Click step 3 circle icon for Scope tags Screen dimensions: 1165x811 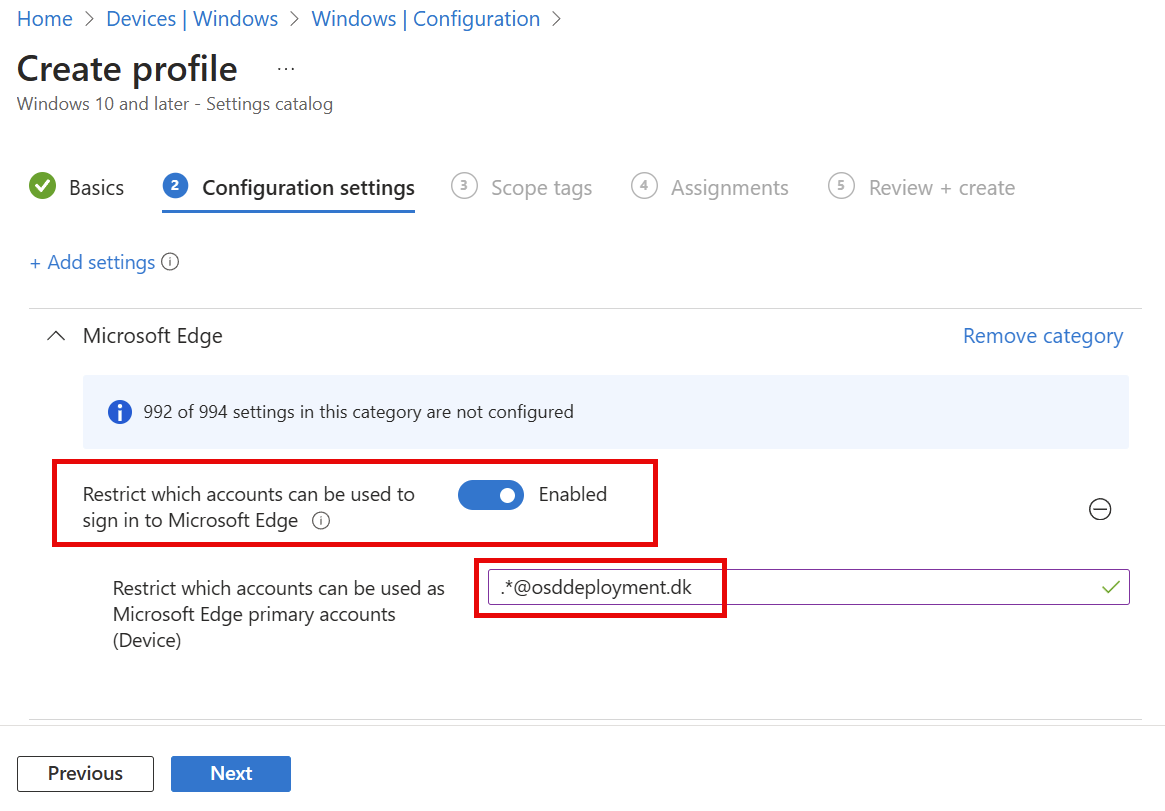point(464,186)
